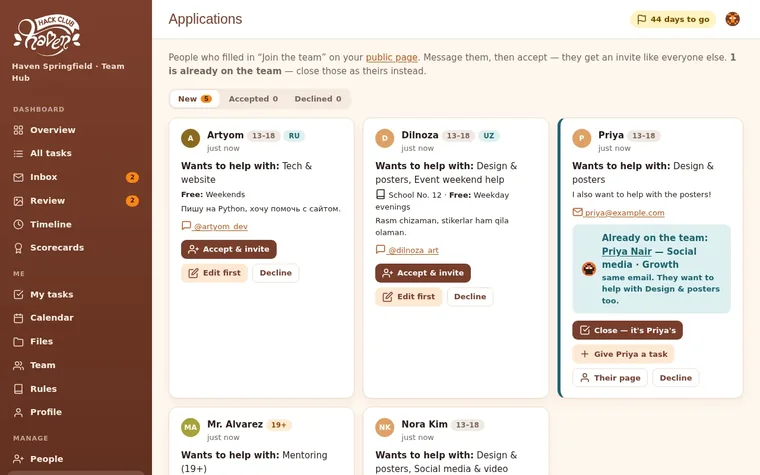Click Nora Kim's NK avatar
This screenshot has width=760, height=475.
385,428
